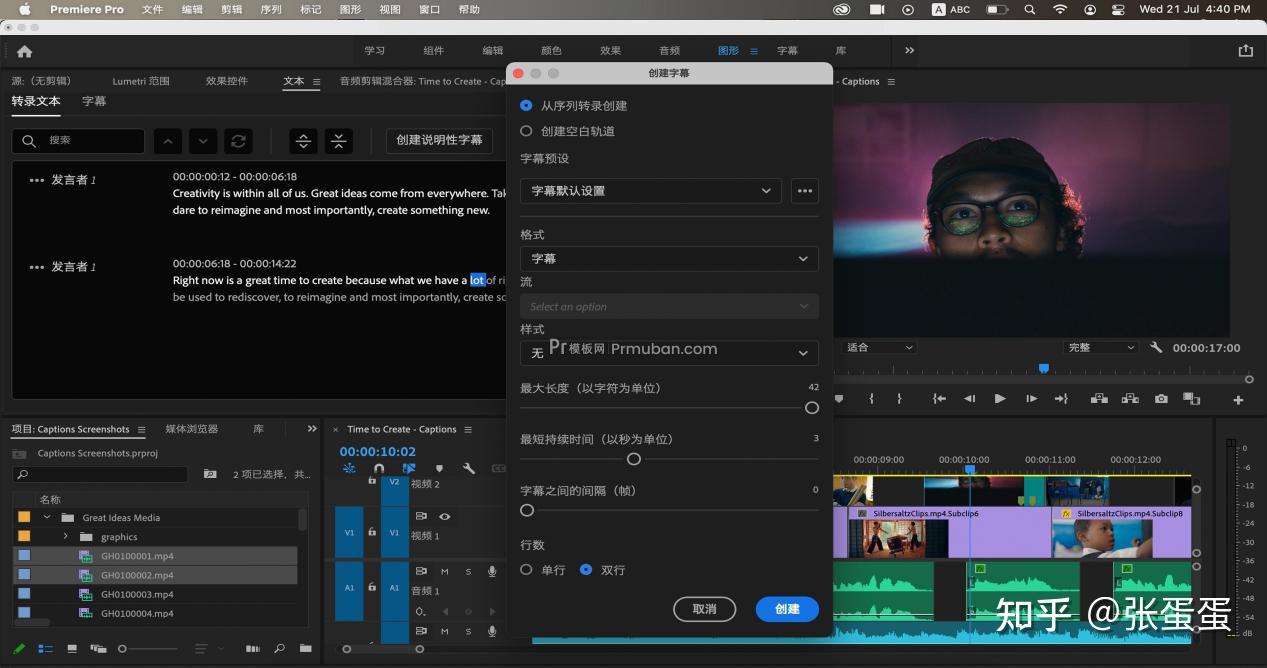Open the "字幕默认设置" preset dropdown
Screen dimensions: 1267x668
pyautogui.click(x=650, y=191)
